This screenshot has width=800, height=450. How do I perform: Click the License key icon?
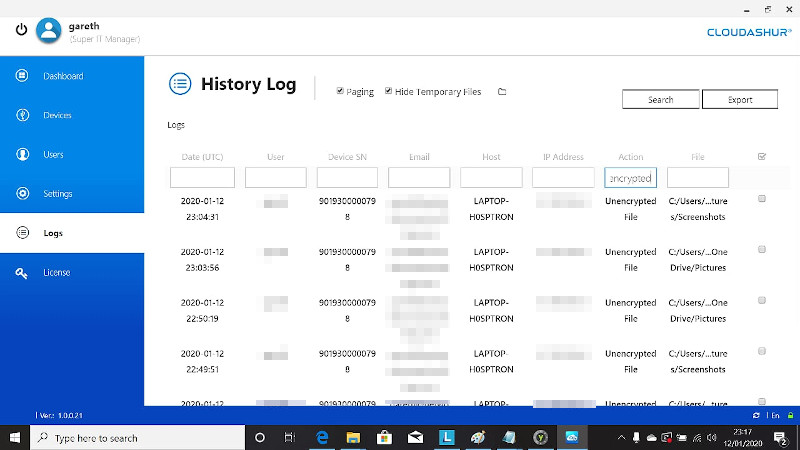point(21,273)
